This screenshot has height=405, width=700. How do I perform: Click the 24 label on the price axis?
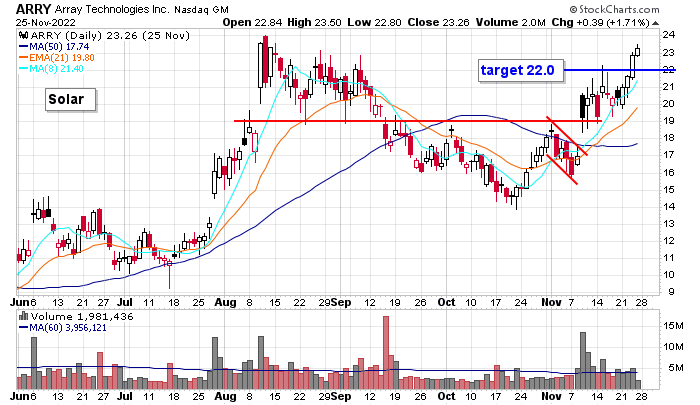(x=668, y=35)
